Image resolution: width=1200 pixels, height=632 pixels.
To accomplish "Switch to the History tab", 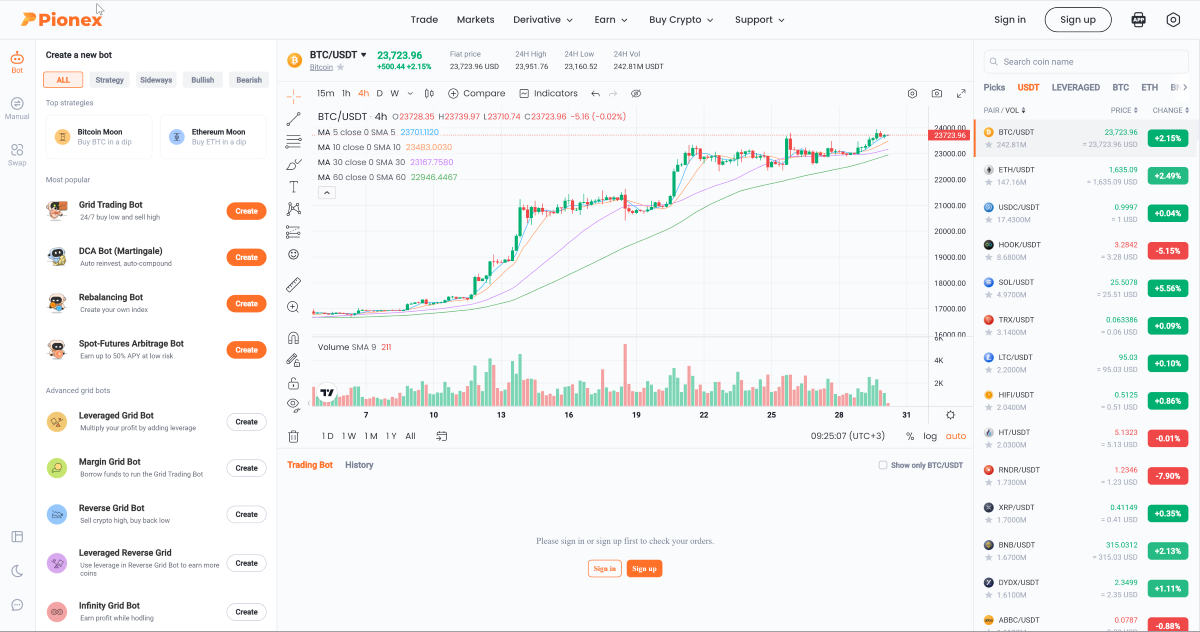I will [x=359, y=465].
